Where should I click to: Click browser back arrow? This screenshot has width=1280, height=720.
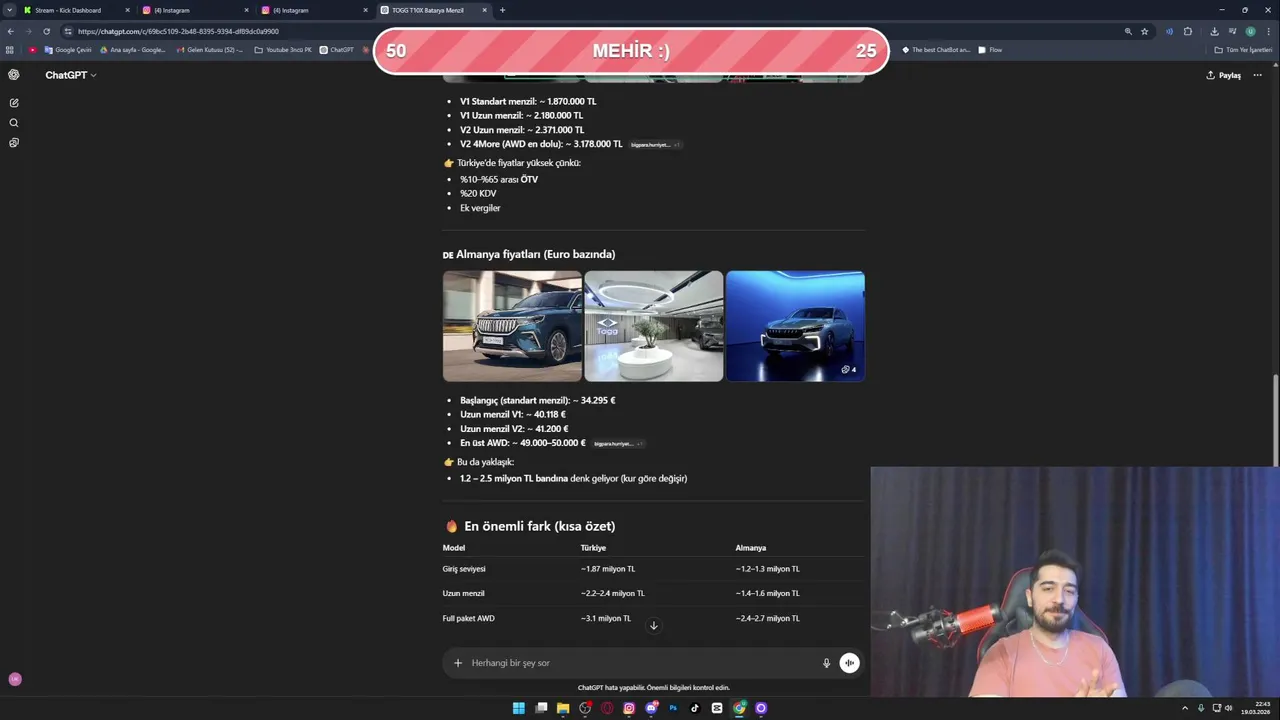pos(11,31)
